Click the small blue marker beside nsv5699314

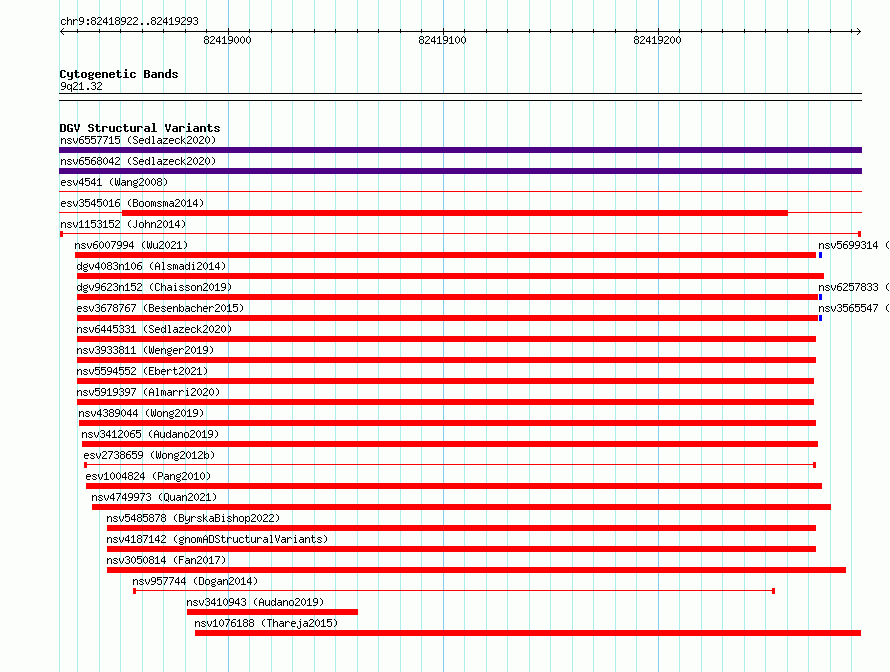[820, 255]
